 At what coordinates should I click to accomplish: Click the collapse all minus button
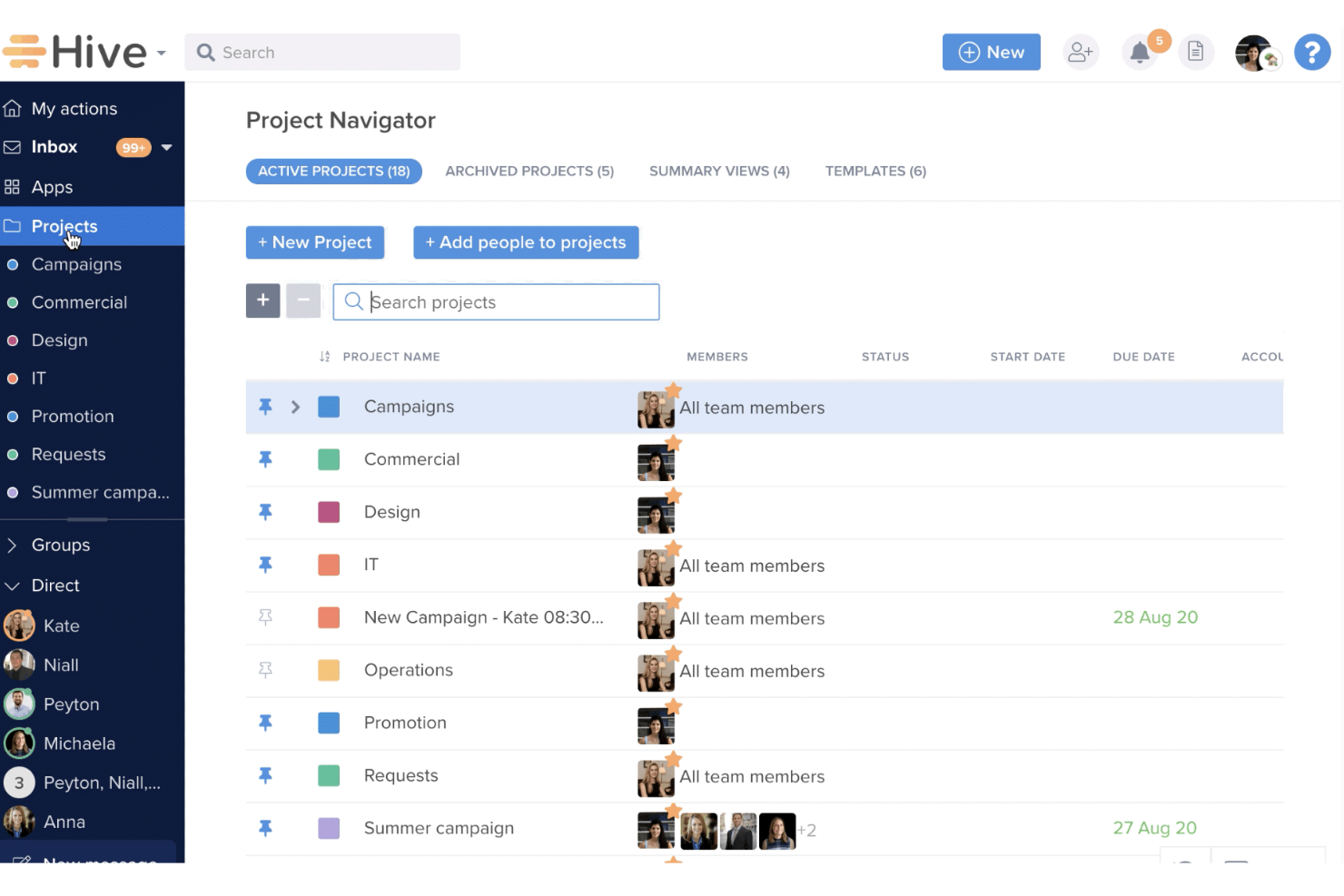[x=303, y=300]
